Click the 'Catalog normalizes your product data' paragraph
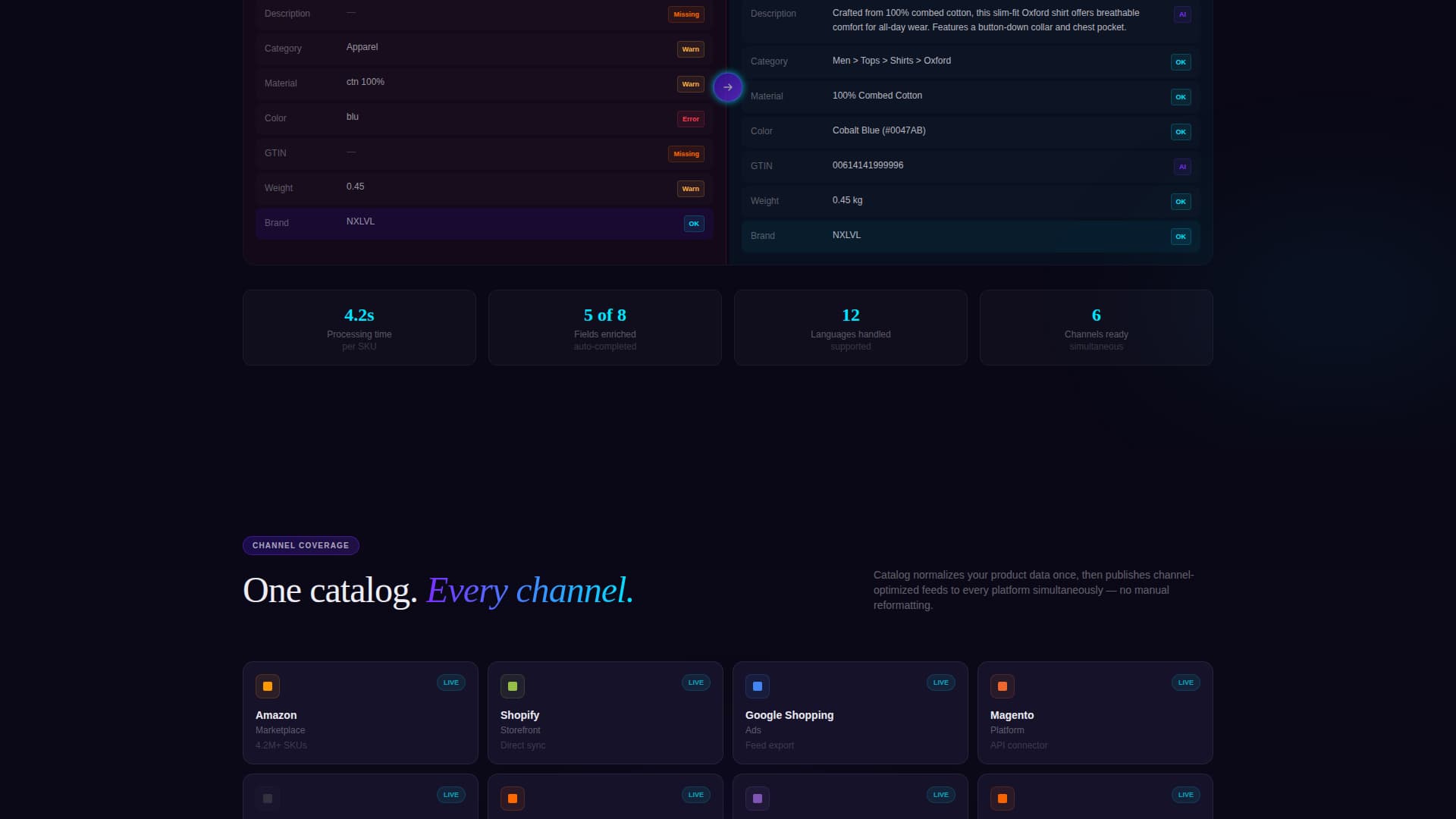Viewport: 1456px width, 819px height. 1034,590
